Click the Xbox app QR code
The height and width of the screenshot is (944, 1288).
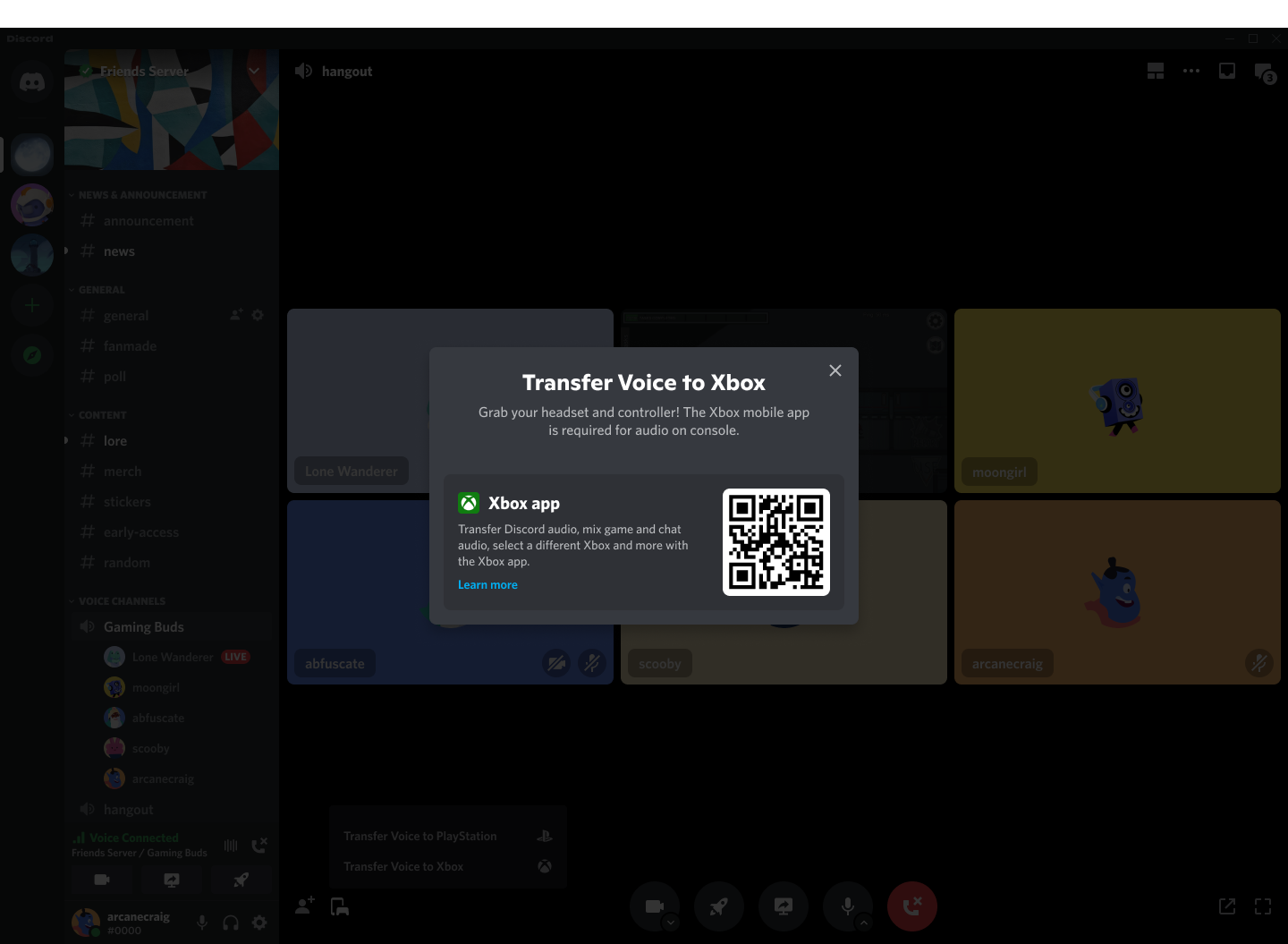pos(775,542)
